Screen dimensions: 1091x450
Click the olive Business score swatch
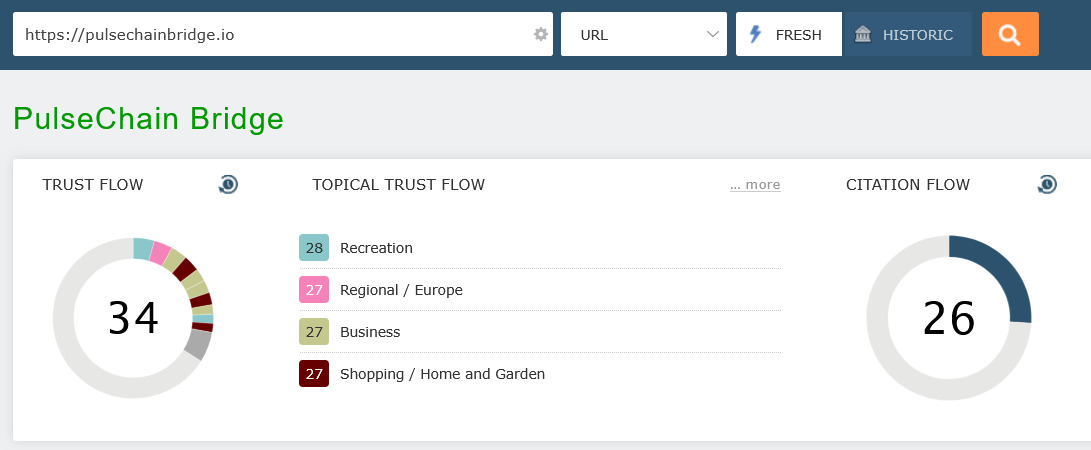(314, 332)
